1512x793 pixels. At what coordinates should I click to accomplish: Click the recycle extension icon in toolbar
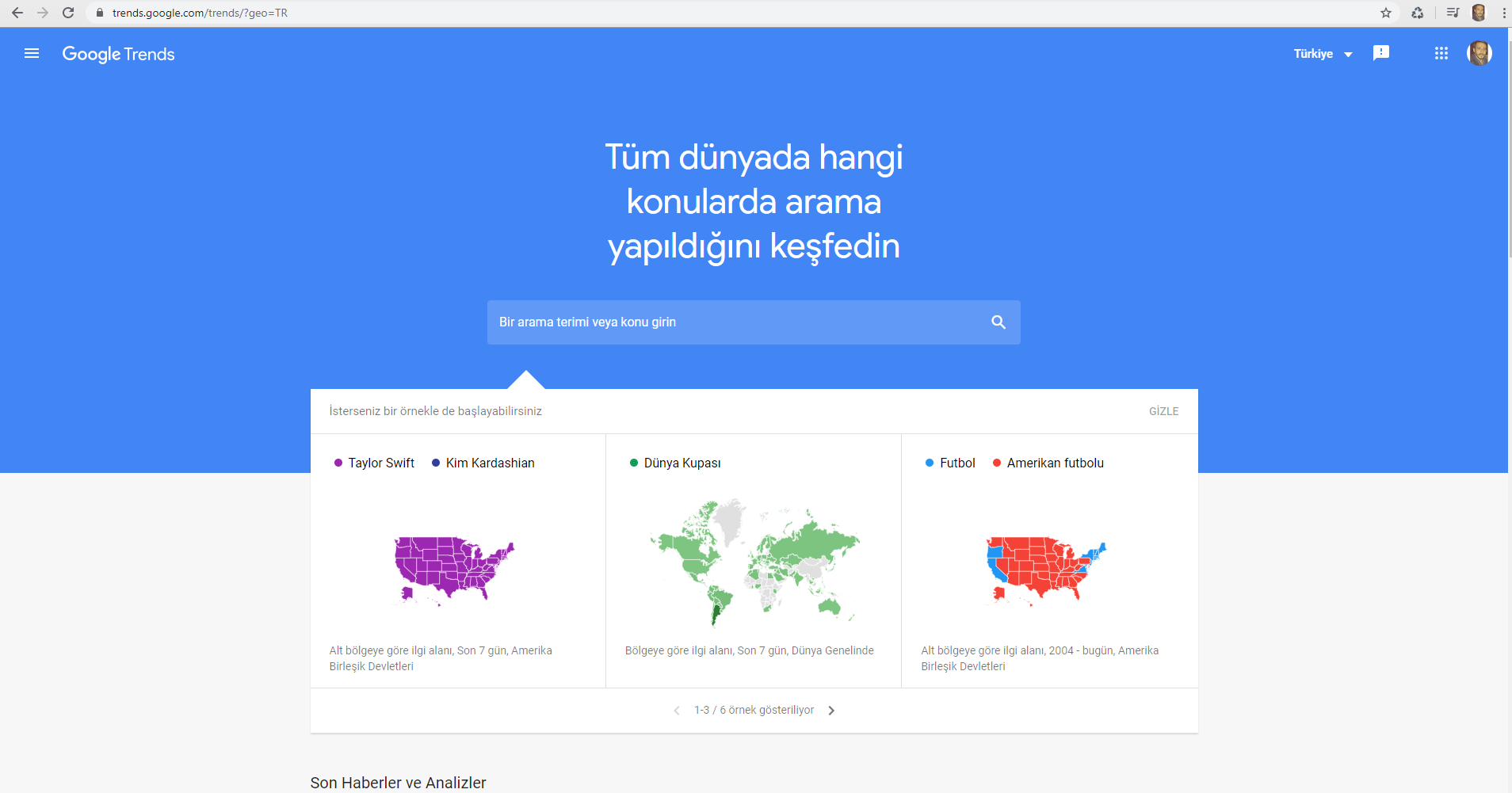pos(1418,13)
